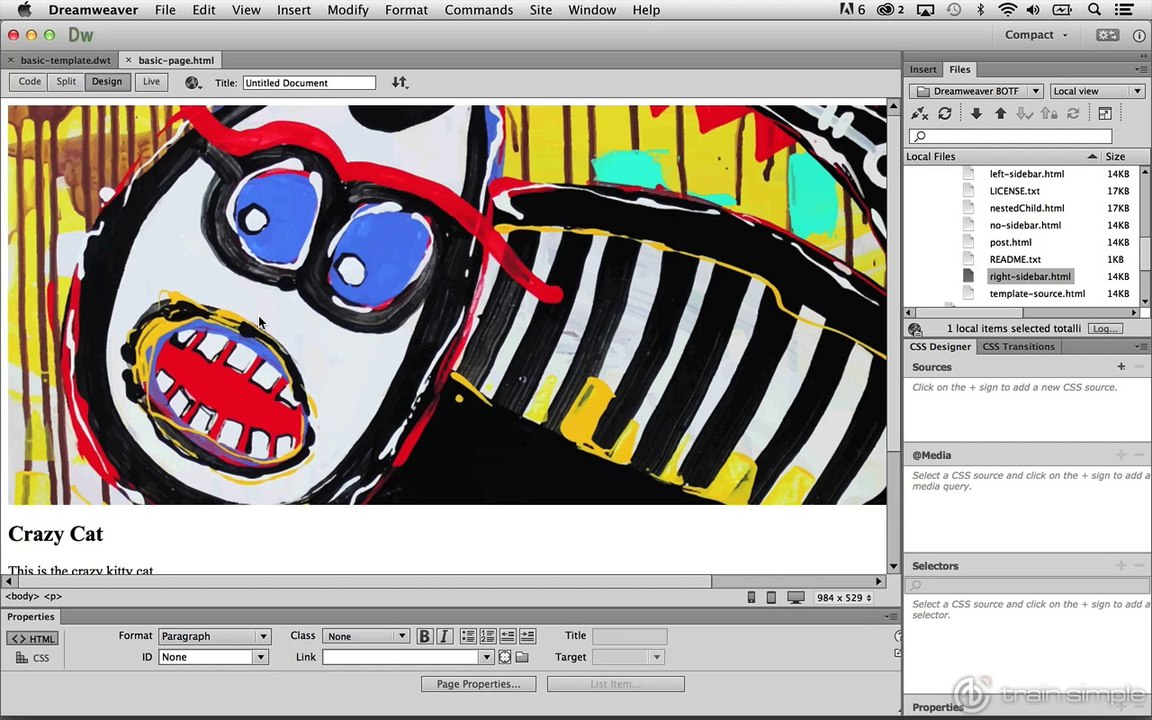This screenshot has height=720, width=1152.
Task: Click the Get files down-arrow icon
Action: coord(976,113)
